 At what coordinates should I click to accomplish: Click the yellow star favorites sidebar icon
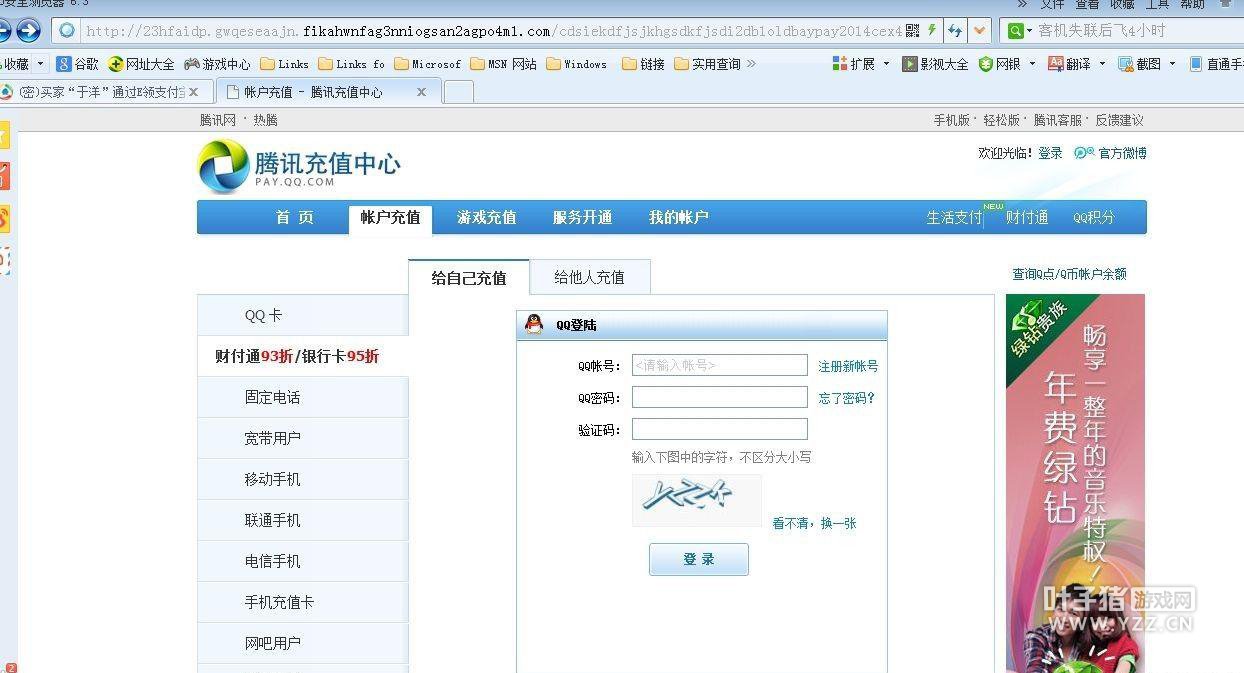(4, 134)
